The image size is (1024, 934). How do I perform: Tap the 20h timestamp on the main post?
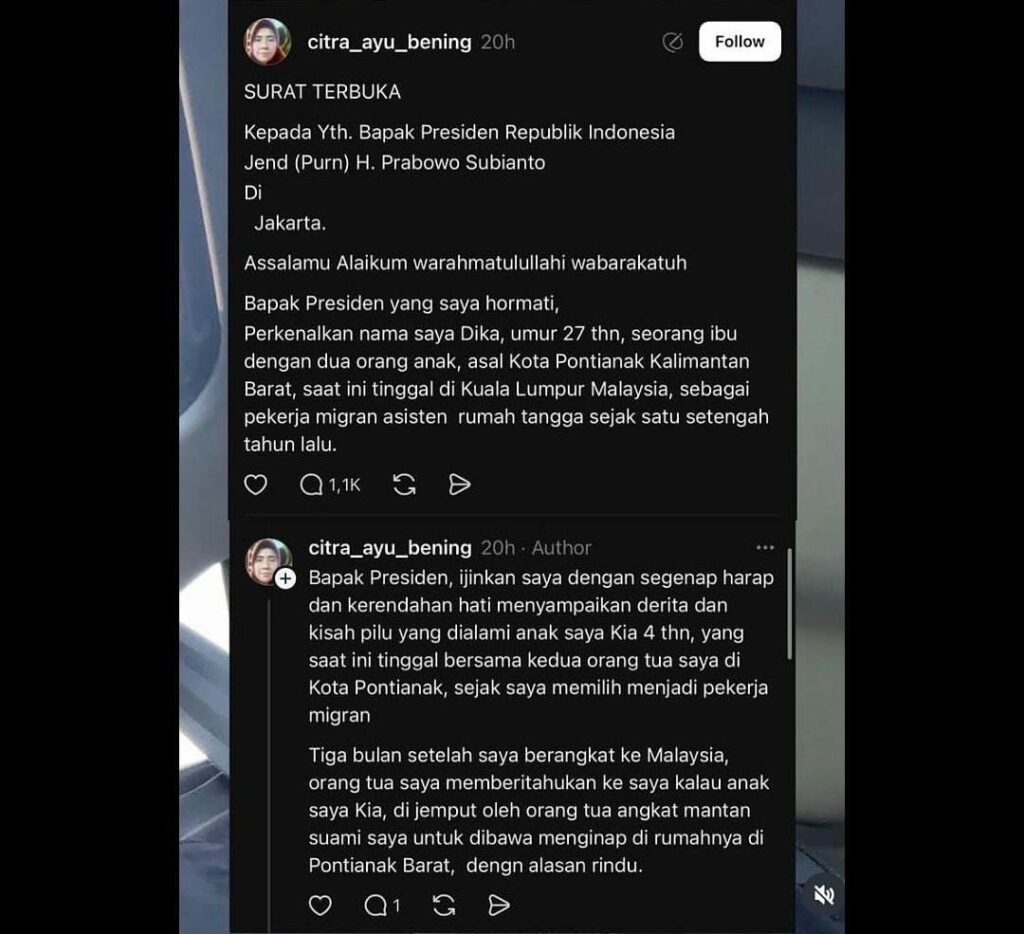point(498,42)
